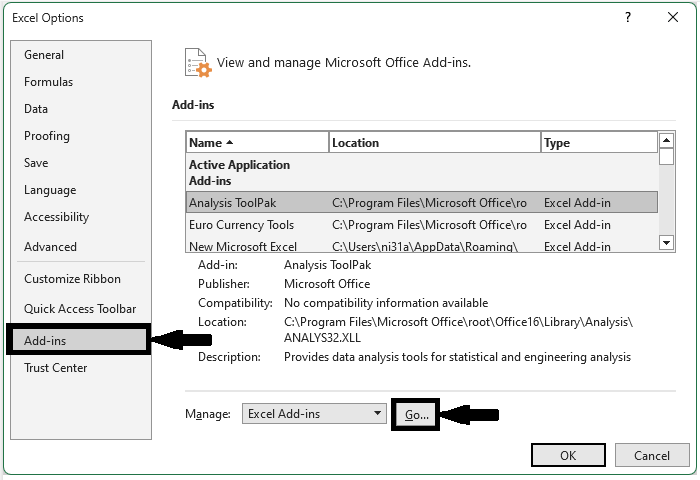Switch to the Formulas category

49,82
